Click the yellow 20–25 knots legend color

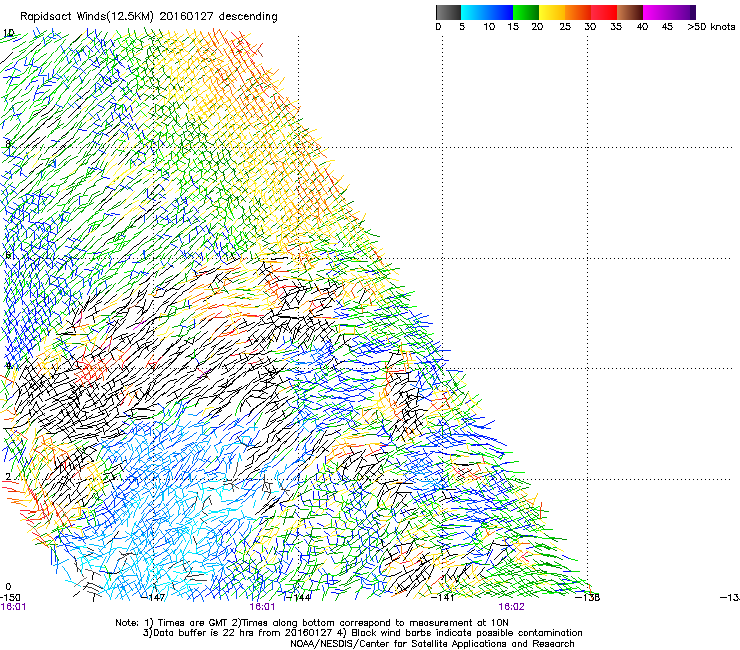pyautogui.click(x=552, y=12)
